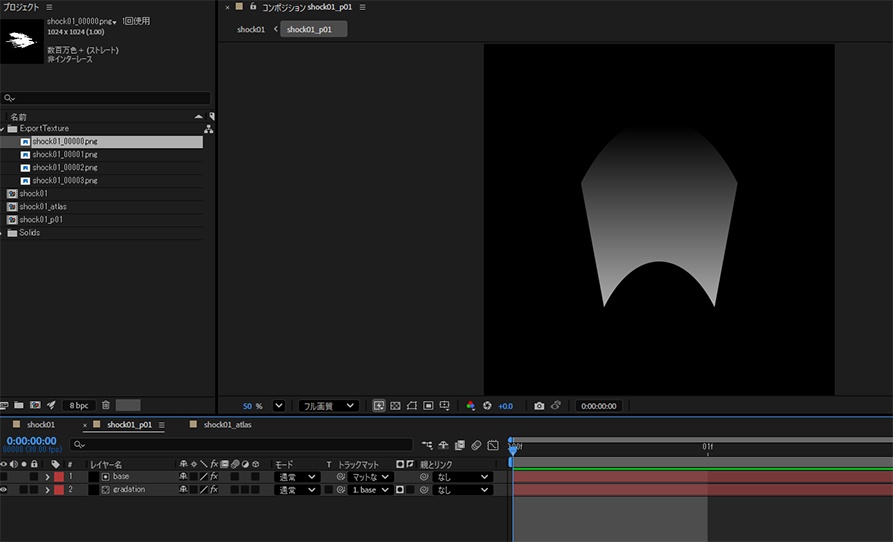Toggle transparency grid in viewer

click(x=395, y=406)
